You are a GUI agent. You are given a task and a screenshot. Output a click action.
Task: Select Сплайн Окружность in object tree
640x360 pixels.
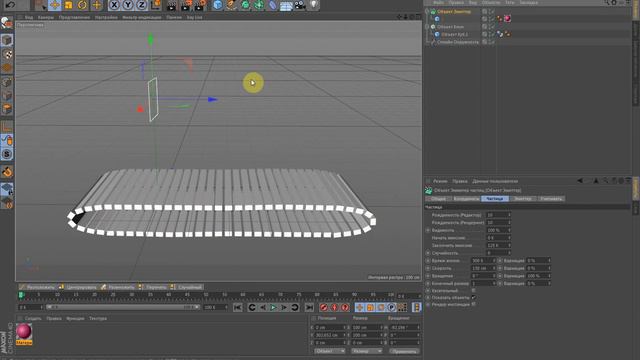(458, 42)
